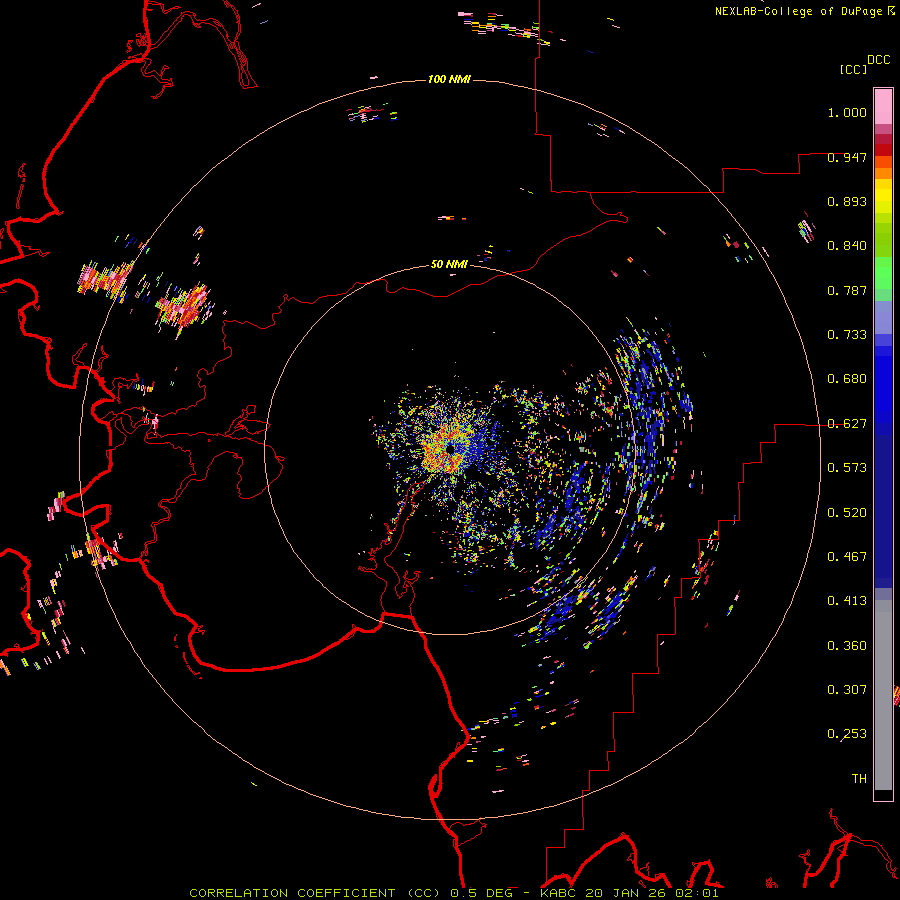Click the 0.893 legend value
The width and height of the screenshot is (900, 900).
coord(847,201)
